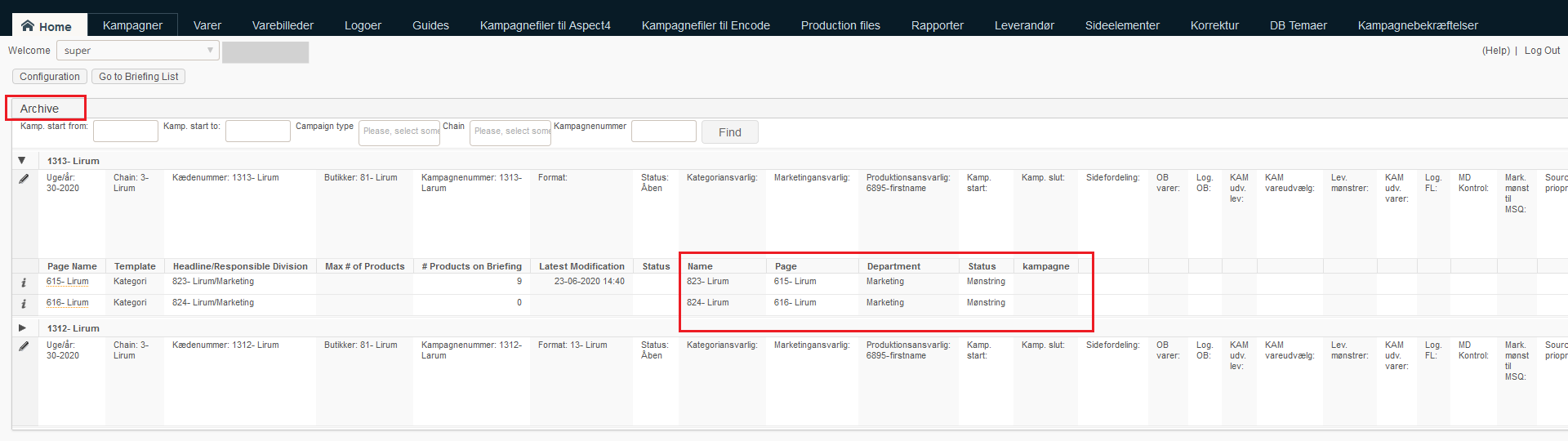
Task: Select the Archive tab heading
Action: coord(39,109)
